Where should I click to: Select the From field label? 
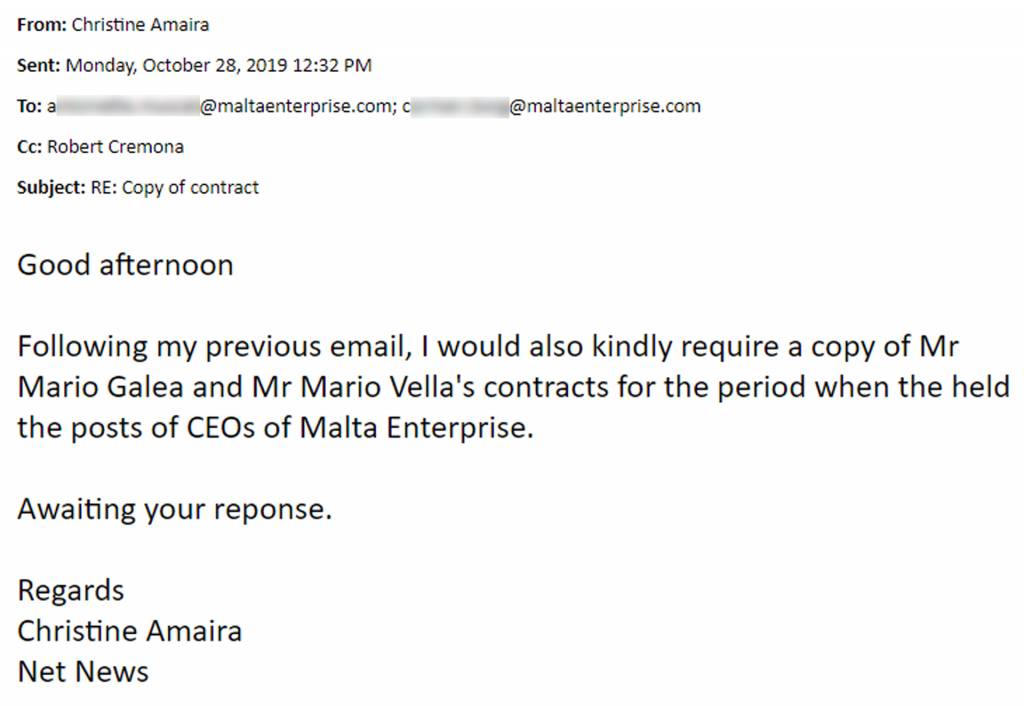coord(42,25)
